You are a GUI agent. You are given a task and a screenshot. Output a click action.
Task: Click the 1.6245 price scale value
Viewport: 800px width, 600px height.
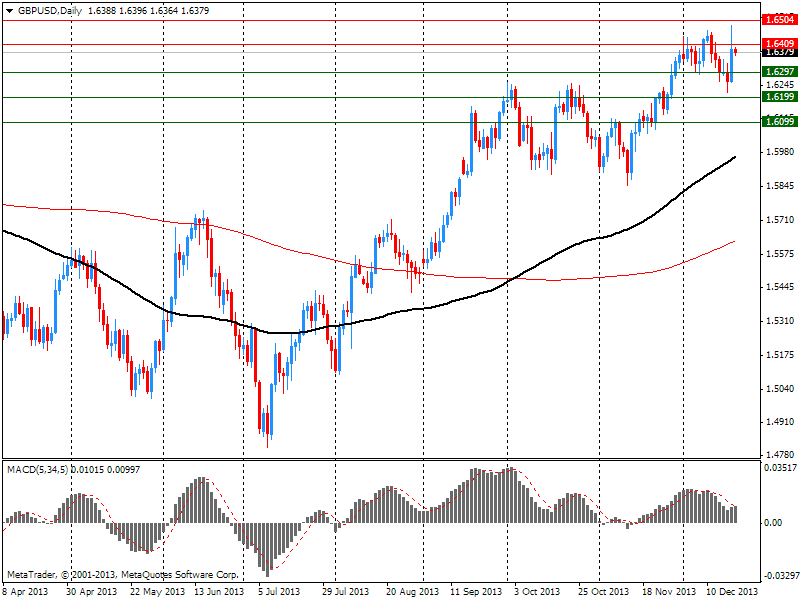coord(780,85)
